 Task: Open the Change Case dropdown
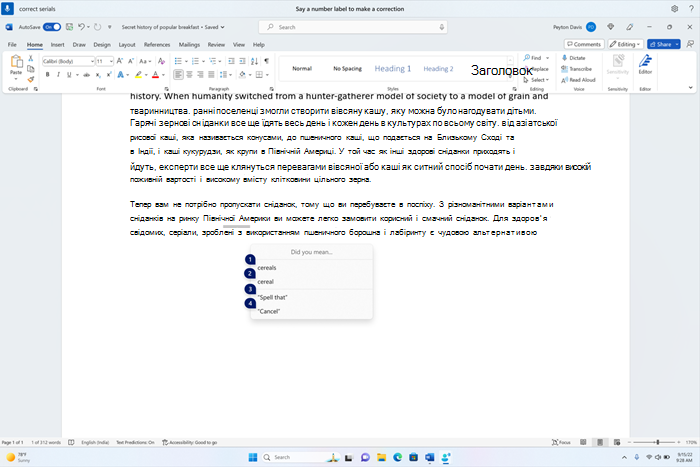click(x=145, y=61)
